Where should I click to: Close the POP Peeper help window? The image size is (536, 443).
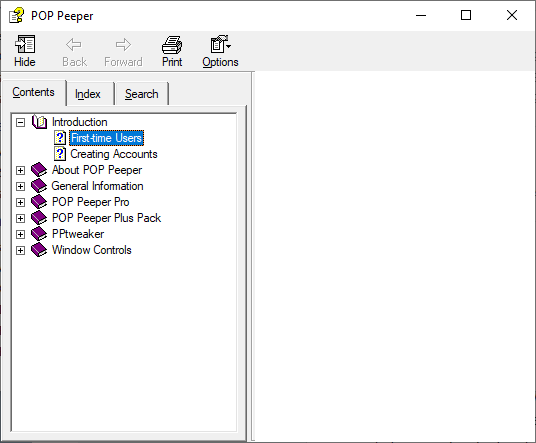point(512,15)
